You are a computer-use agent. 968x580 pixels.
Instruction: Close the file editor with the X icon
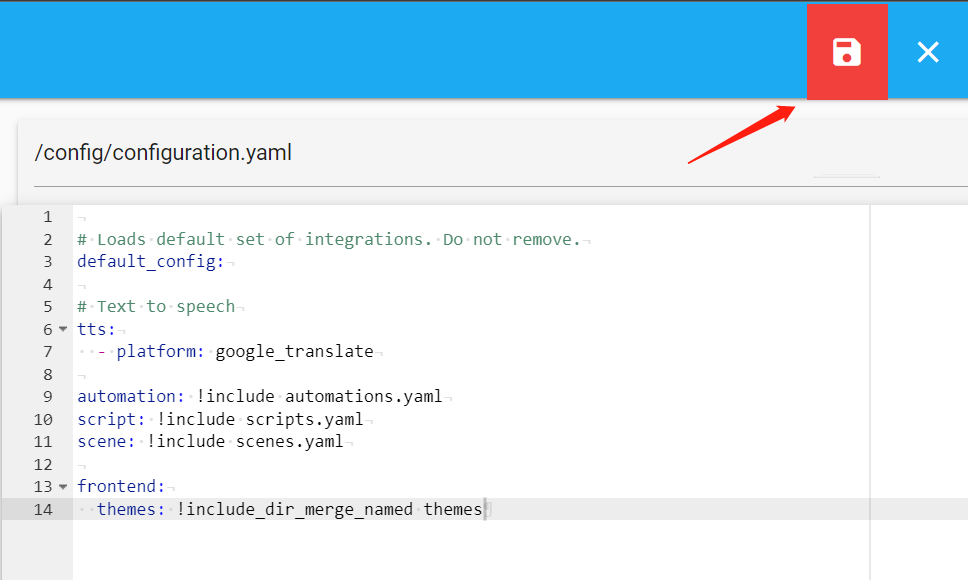click(928, 52)
